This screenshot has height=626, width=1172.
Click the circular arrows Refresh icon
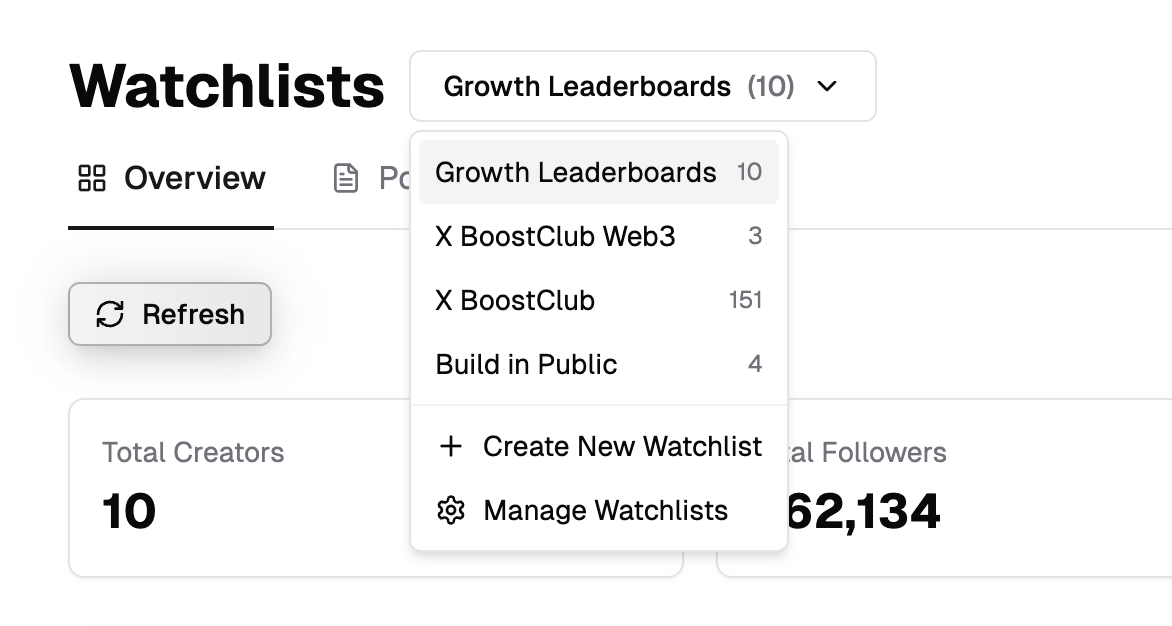[x=110, y=314]
